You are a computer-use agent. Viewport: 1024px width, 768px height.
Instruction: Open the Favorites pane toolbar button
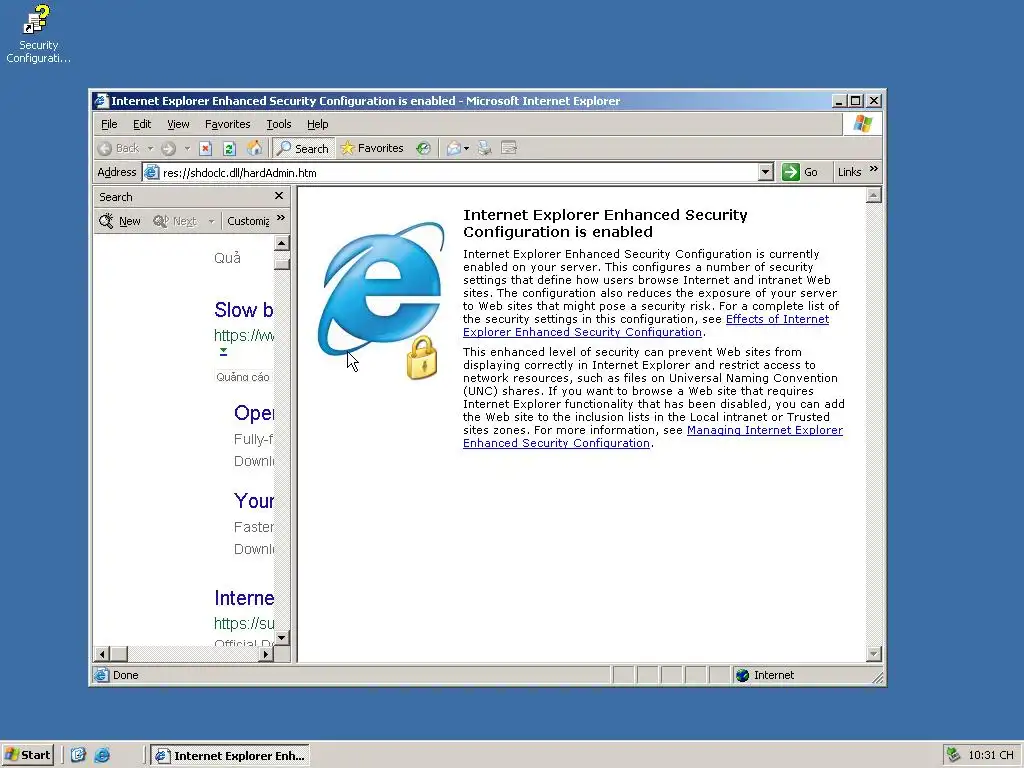click(x=372, y=148)
